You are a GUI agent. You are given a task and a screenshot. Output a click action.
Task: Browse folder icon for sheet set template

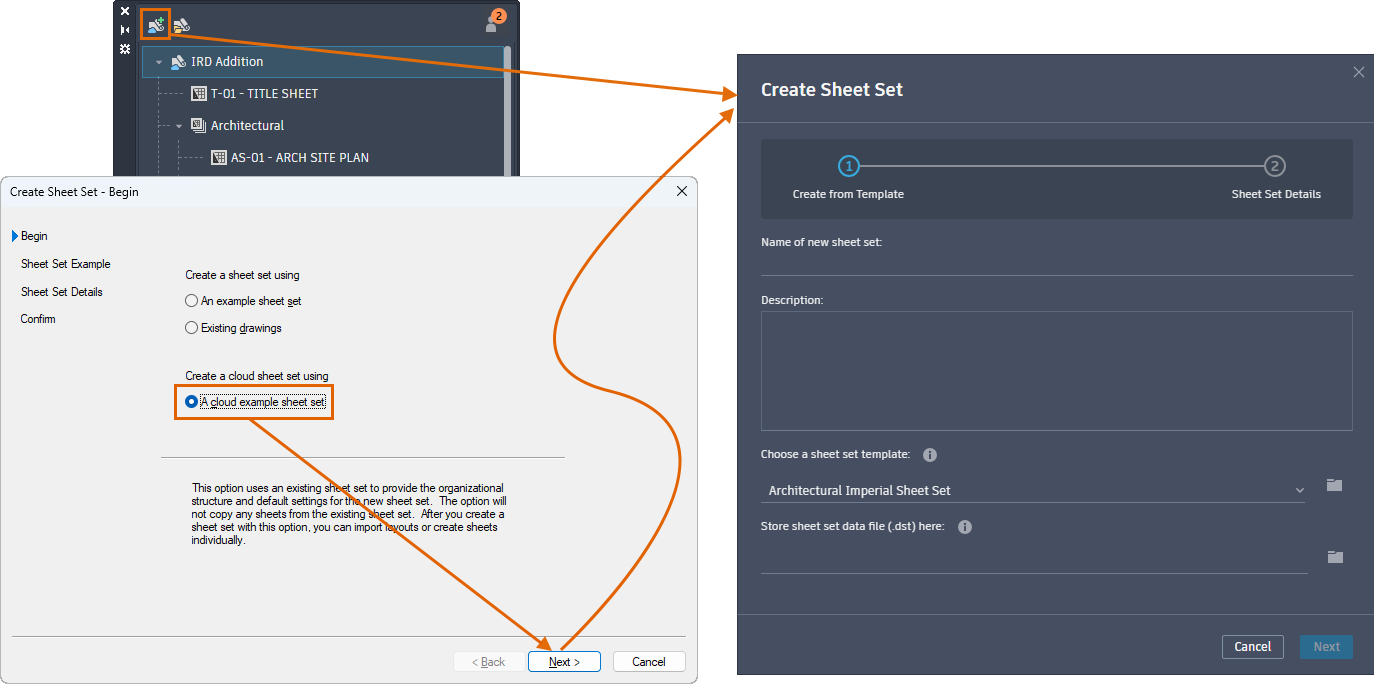tap(1334, 485)
